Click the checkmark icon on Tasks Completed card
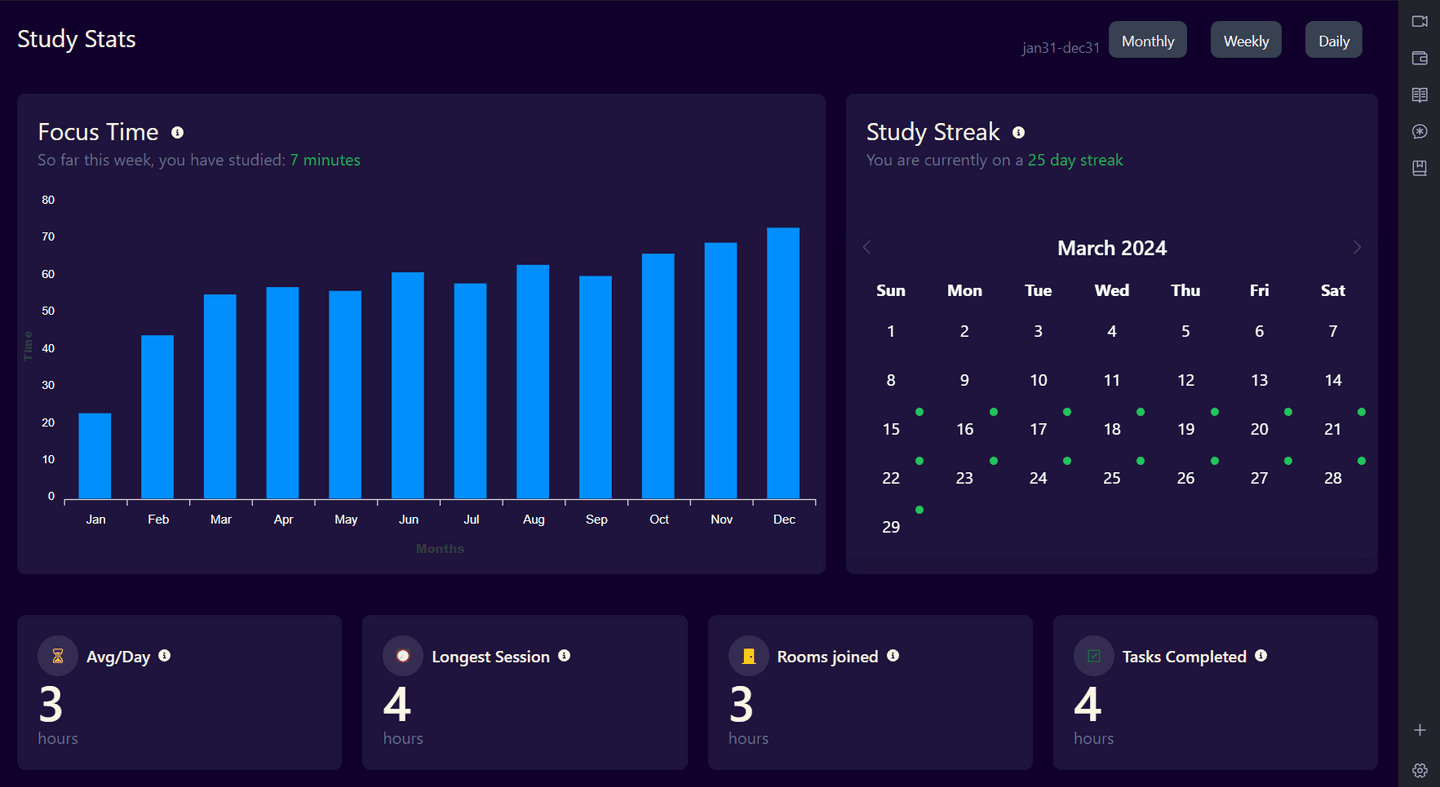 tap(1094, 656)
